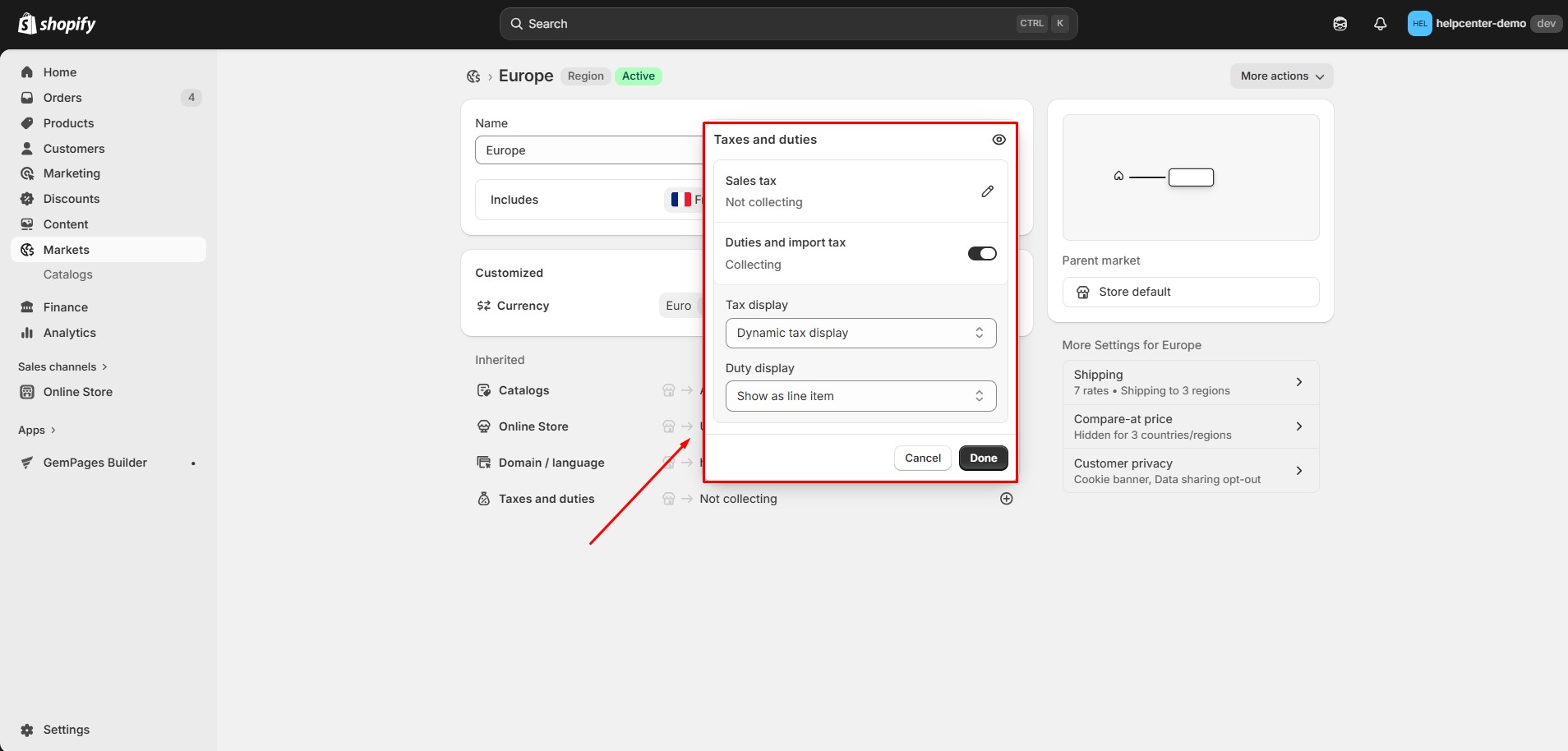Toggle Duties and import tax switch
The image size is (1568, 751).
coord(981,253)
